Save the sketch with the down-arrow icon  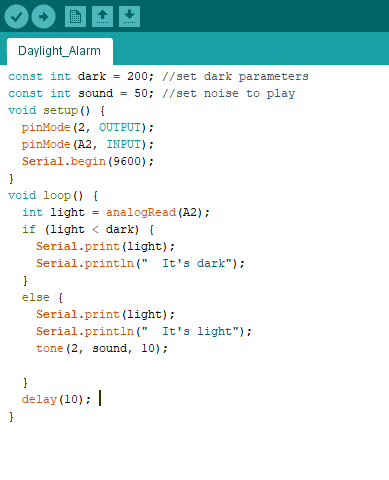pos(129,16)
